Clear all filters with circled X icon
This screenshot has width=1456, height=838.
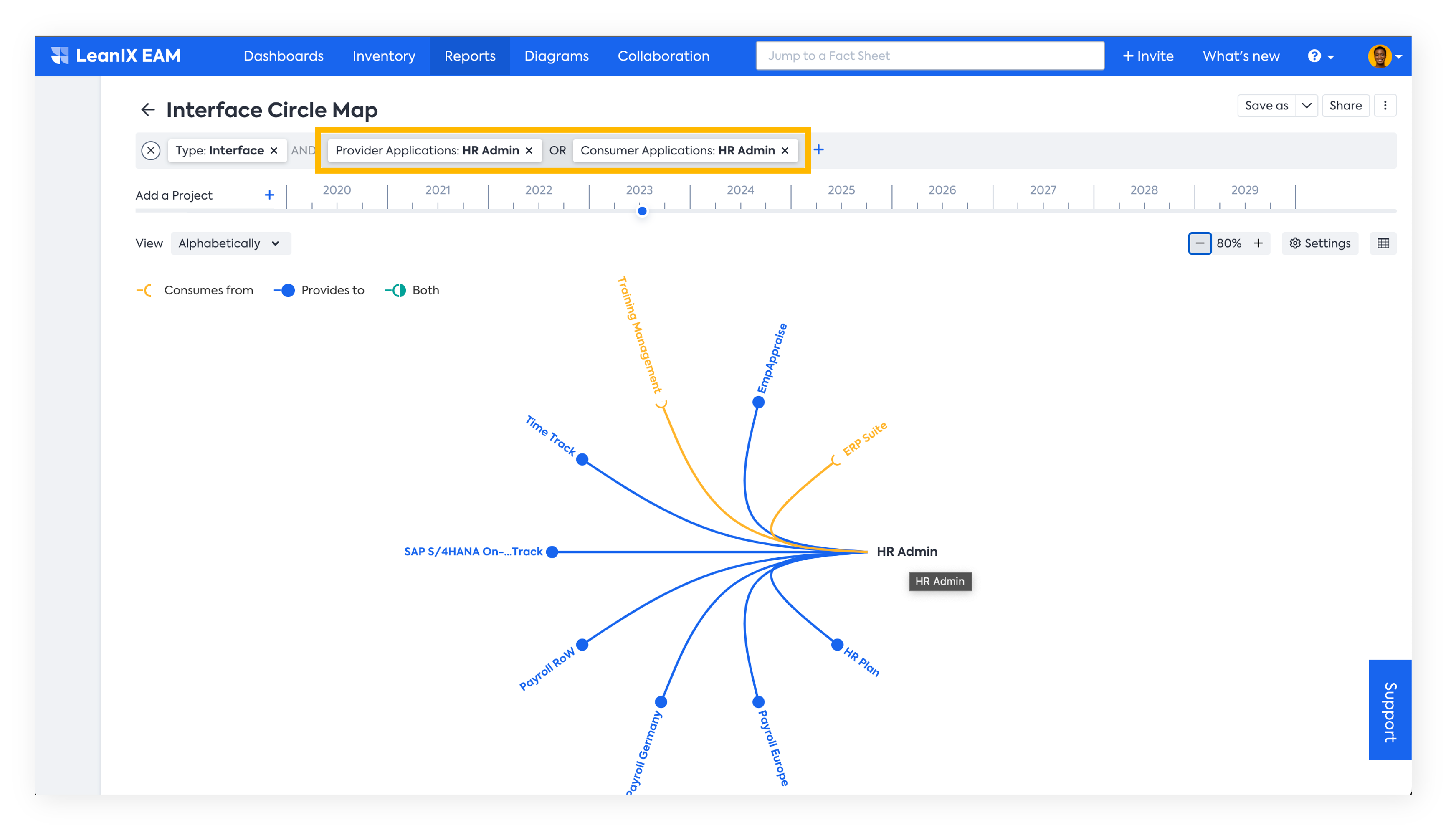point(151,150)
